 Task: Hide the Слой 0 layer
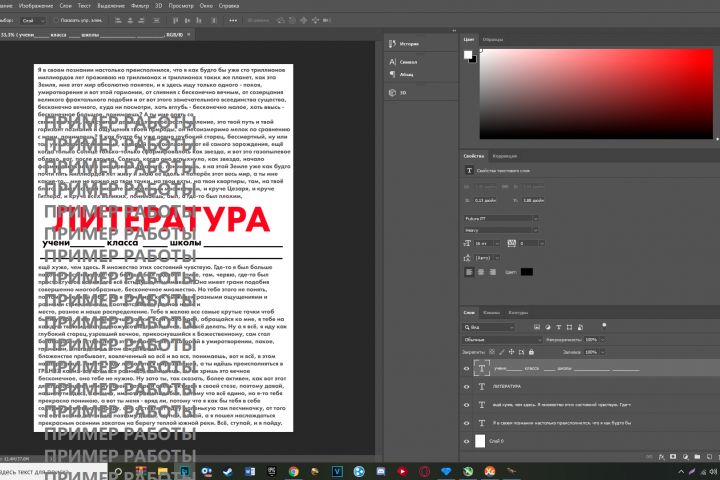(x=467, y=440)
